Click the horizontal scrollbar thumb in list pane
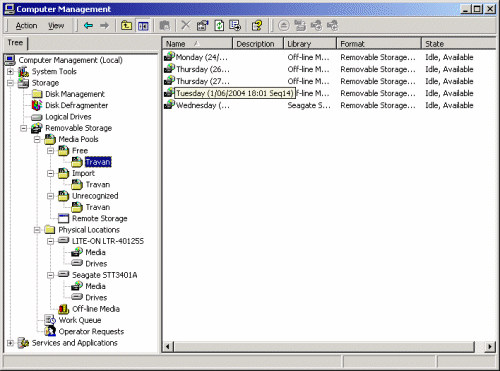 point(324,347)
